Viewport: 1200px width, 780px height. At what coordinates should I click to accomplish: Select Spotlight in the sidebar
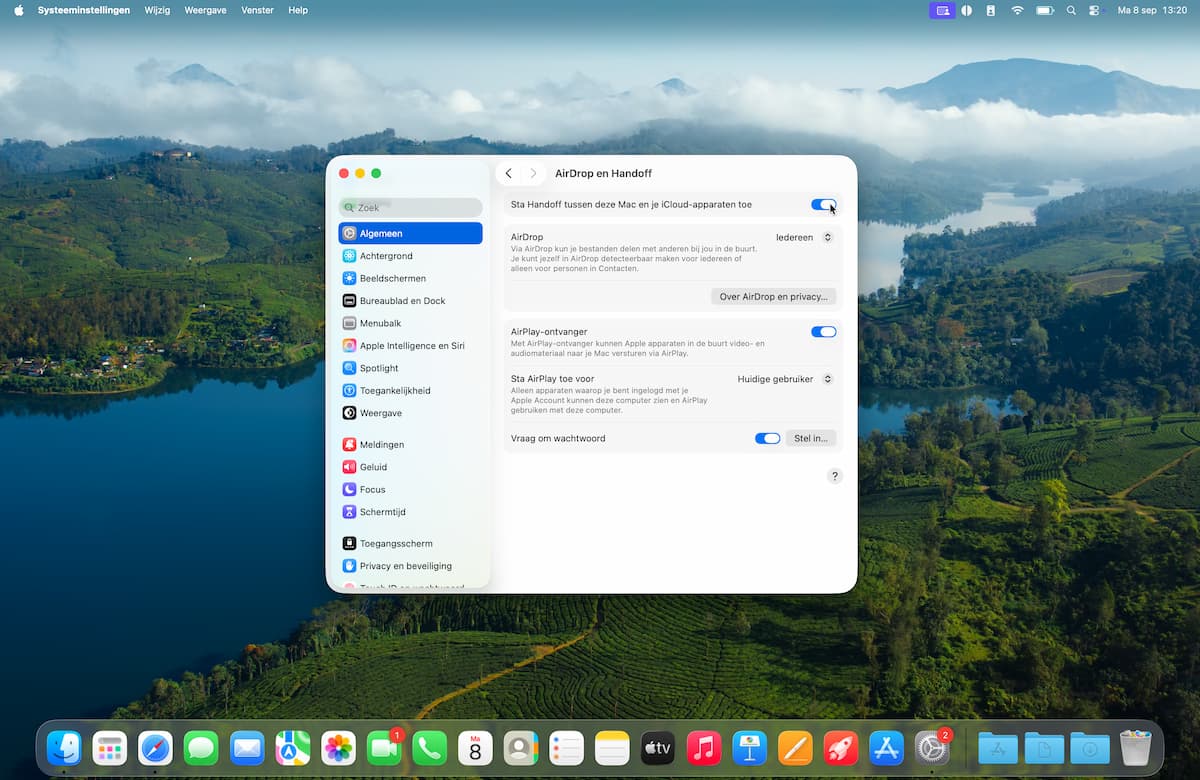point(379,368)
